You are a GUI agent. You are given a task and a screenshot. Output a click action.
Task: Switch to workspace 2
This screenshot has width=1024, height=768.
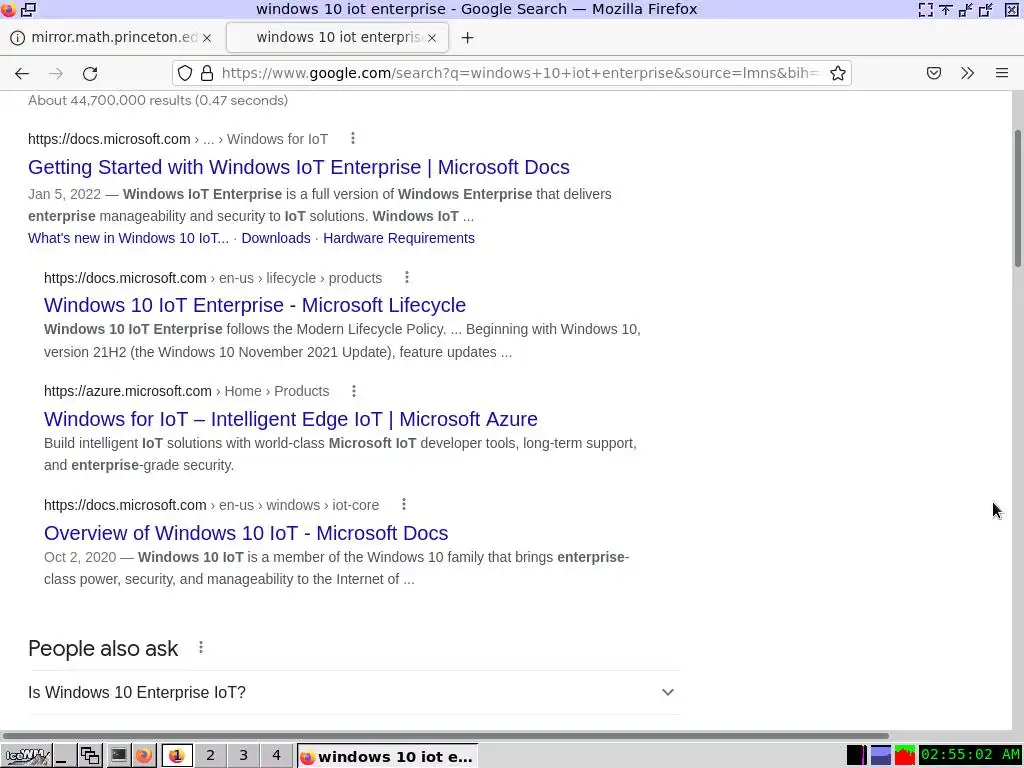coord(210,756)
